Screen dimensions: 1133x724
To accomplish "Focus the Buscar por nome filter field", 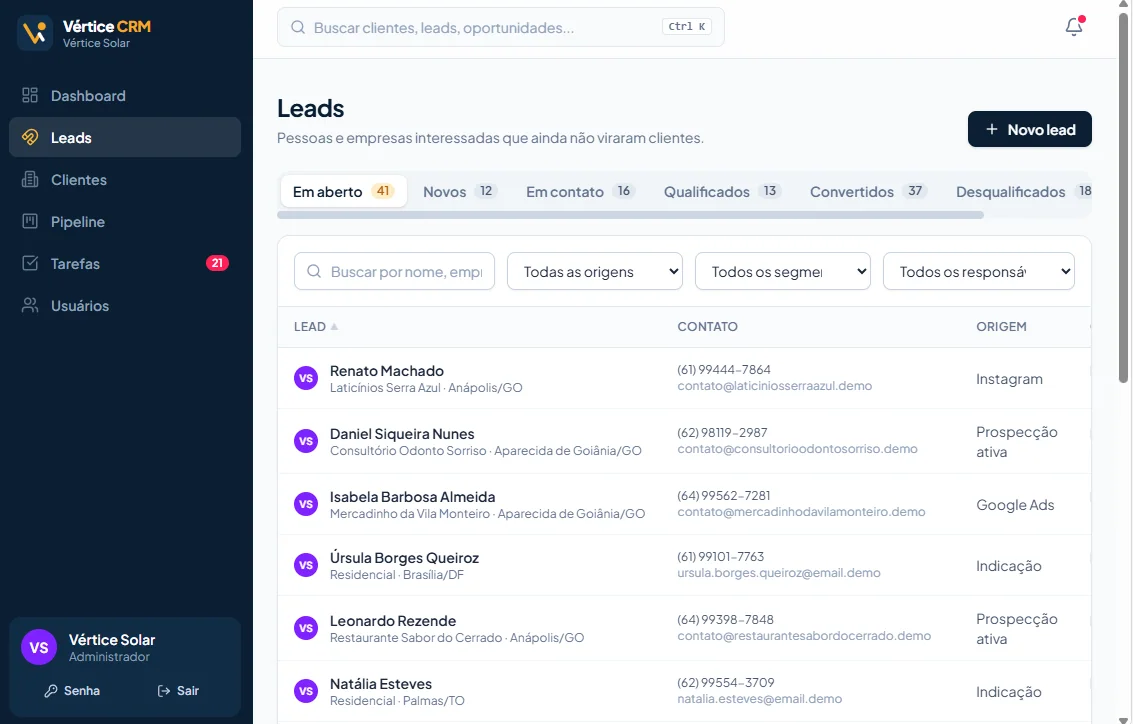I will click(395, 271).
